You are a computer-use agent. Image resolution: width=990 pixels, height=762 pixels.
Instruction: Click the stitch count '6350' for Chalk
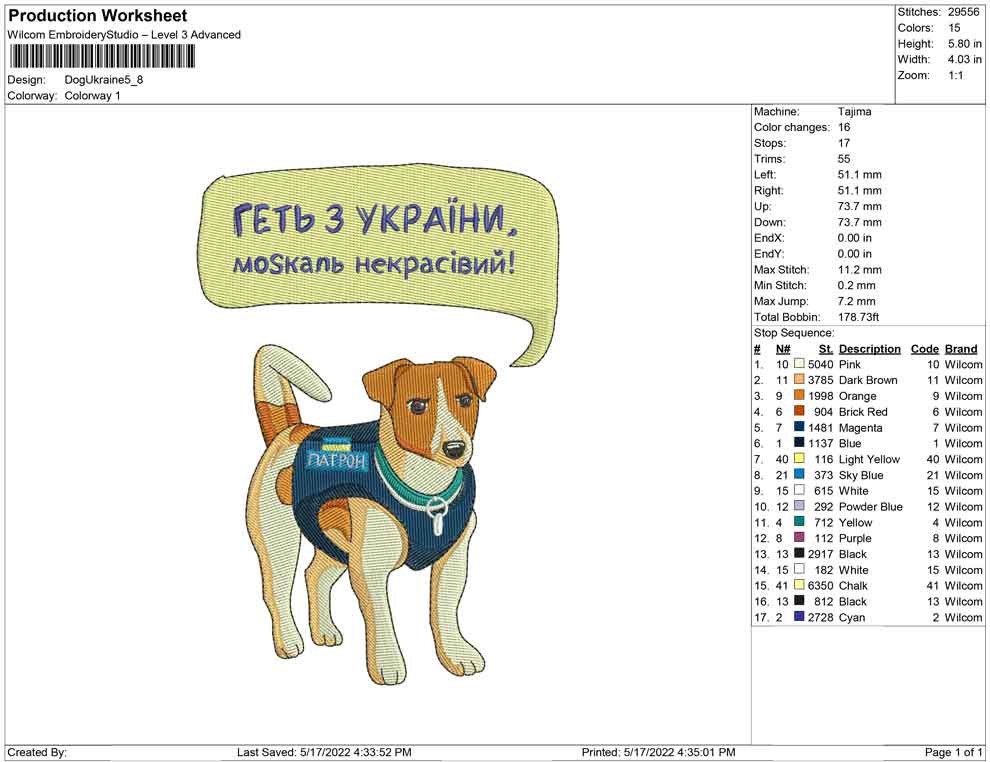coord(820,585)
